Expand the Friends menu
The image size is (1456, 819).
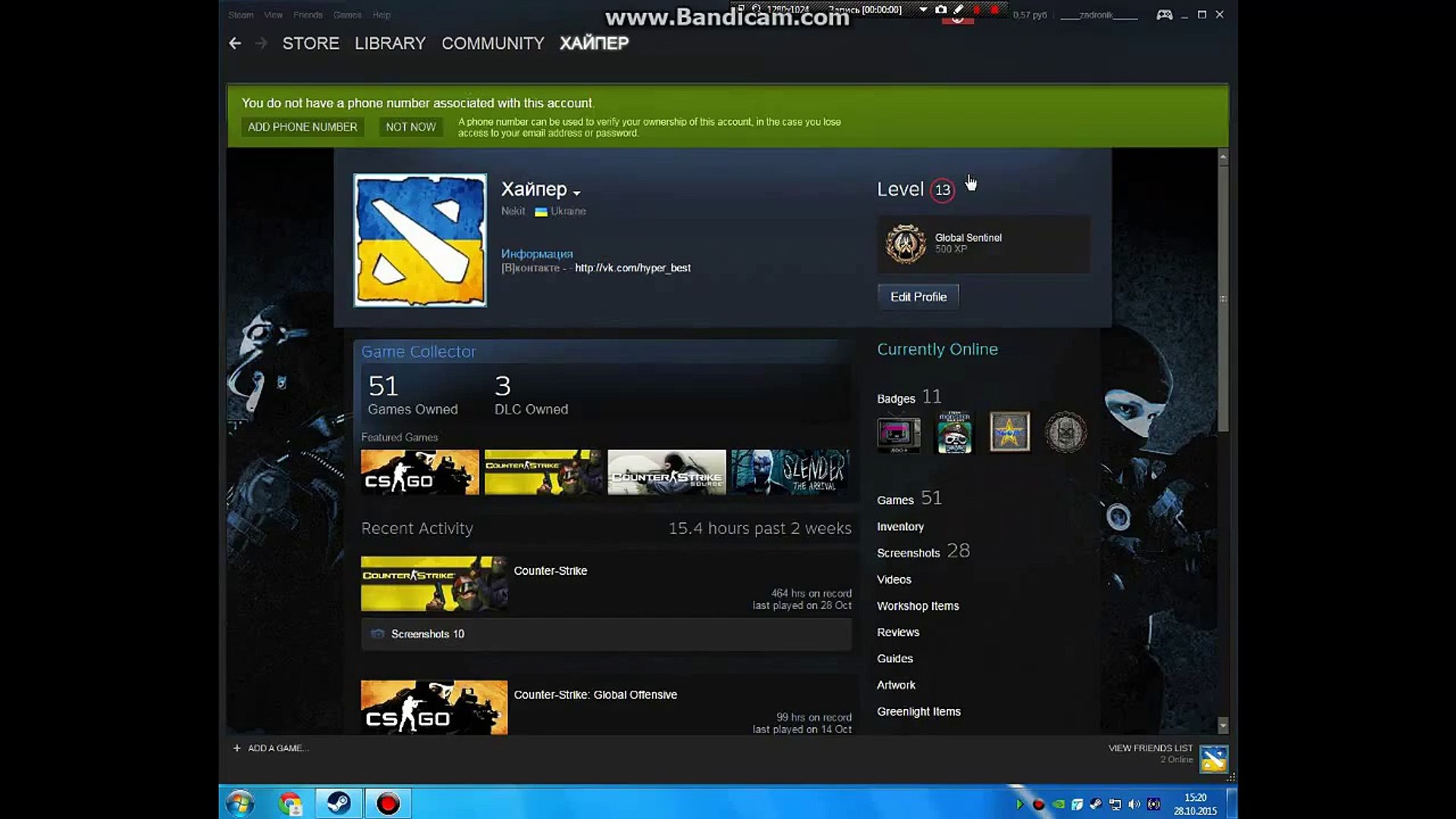pyautogui.click(x=308, y=14)
